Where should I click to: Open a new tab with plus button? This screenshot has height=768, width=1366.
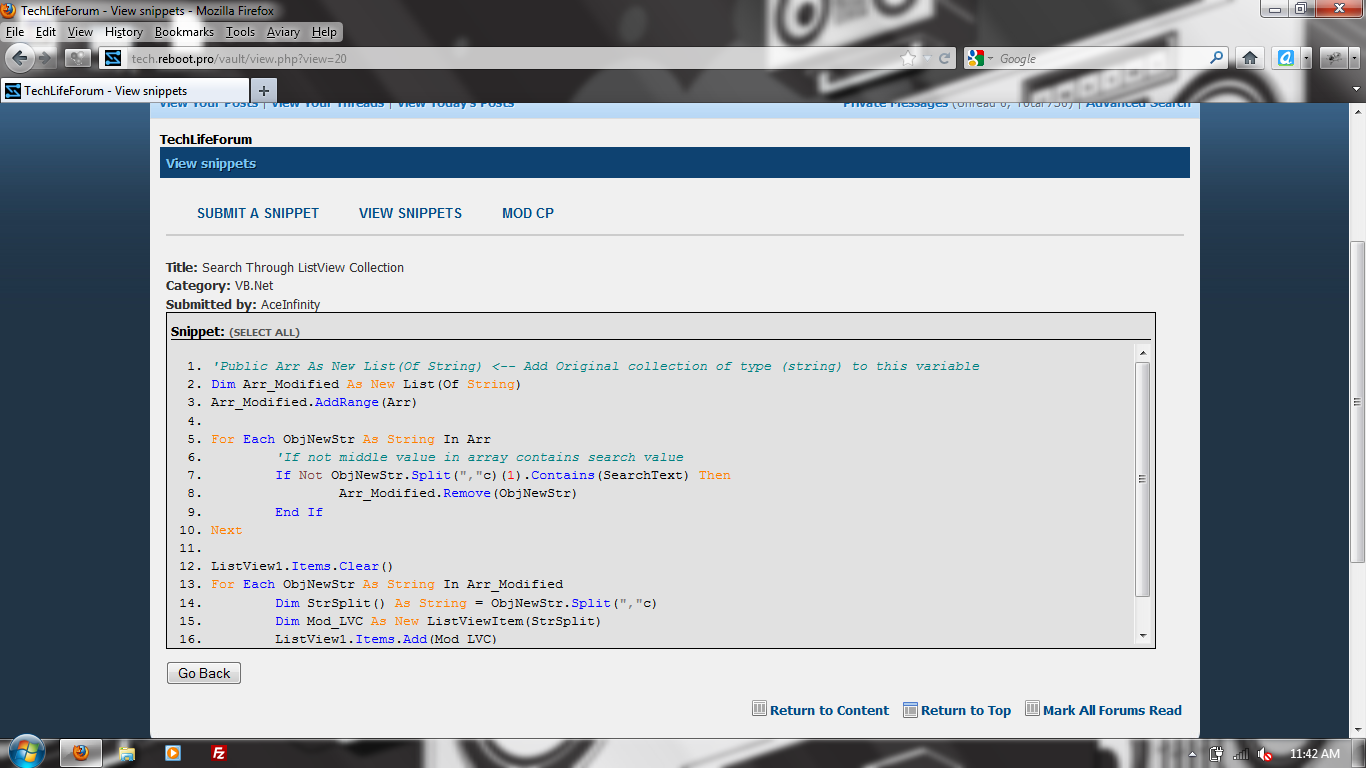pyautogui.click(x=264, y=90)
